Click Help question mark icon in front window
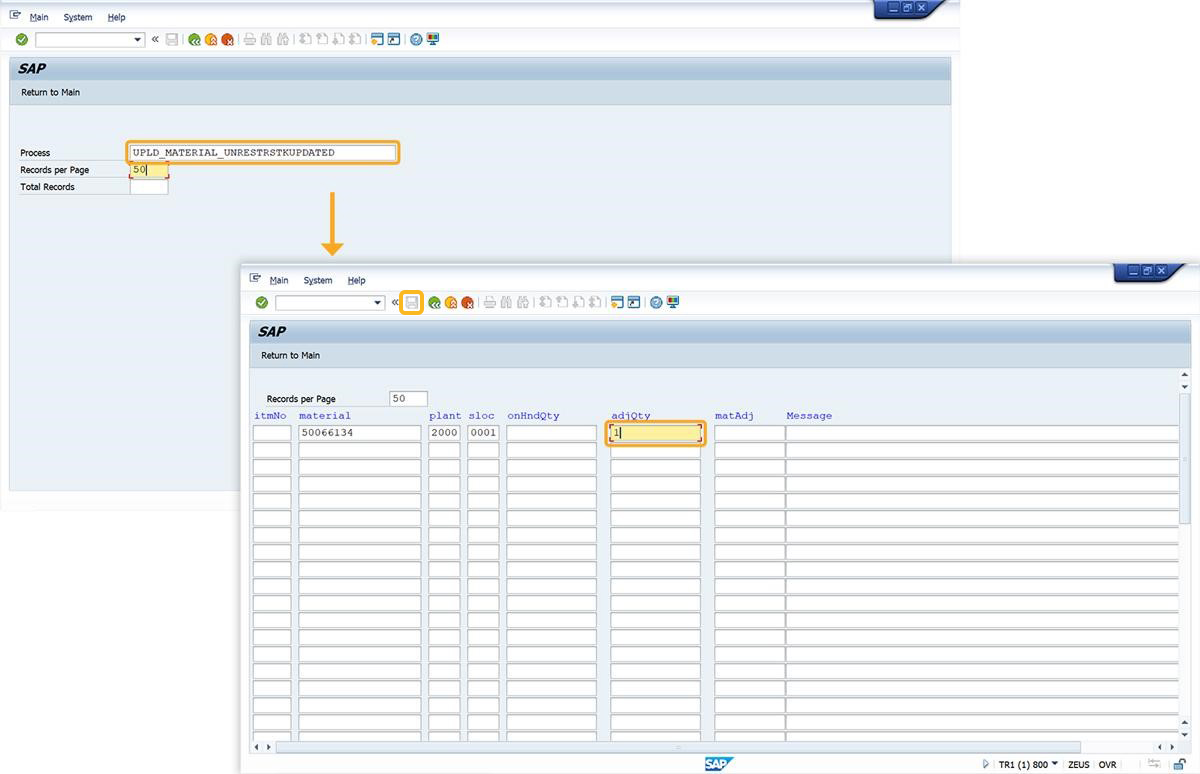The width and height of the screenshot is (1200, 774). [656, 302]
